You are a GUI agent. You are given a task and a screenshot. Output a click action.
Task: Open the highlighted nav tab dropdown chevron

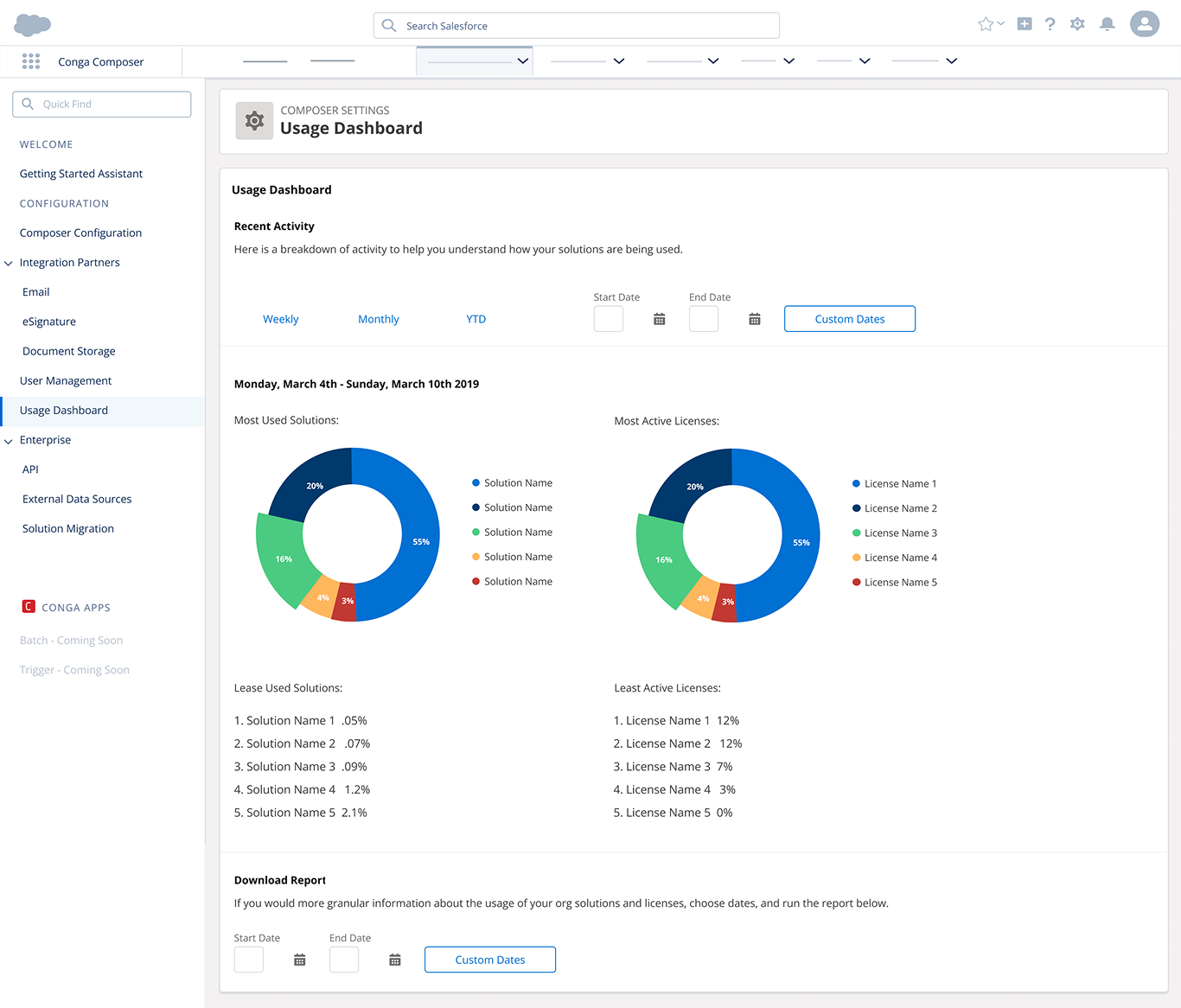522,61
